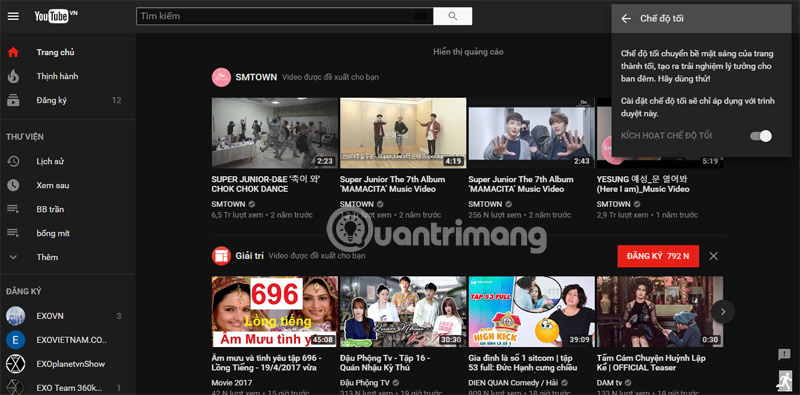Click the red ĐĂNG KÝ 792 N button
The height and width of the screenshot is (395, 800).
click(658, 256)
